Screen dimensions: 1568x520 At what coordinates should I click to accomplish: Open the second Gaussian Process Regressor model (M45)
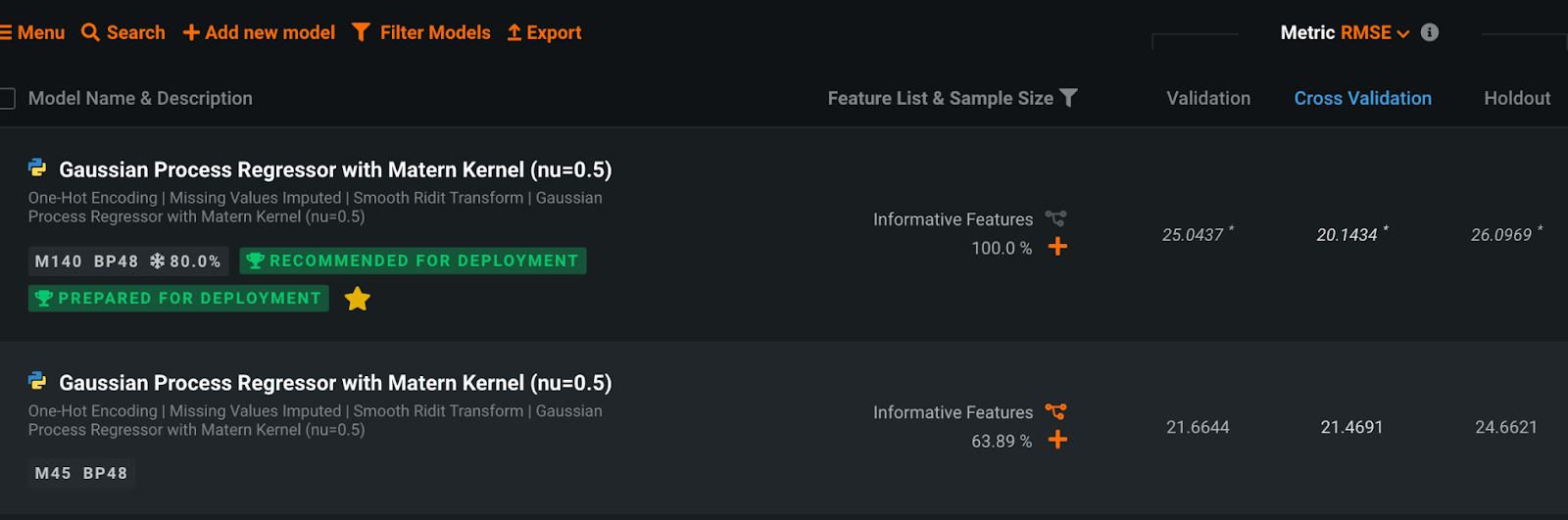coord(335,383)
